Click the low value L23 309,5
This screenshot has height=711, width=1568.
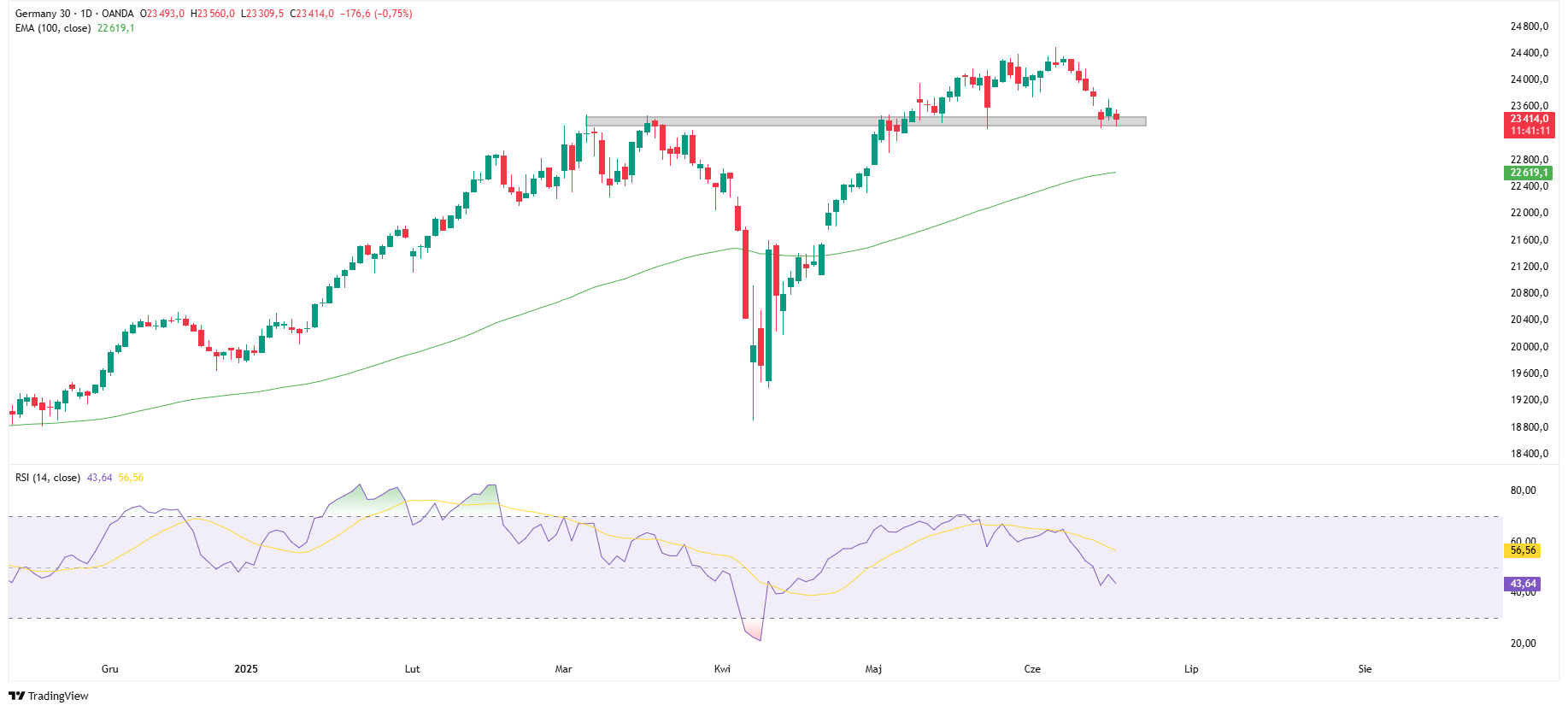click(262, 14)
